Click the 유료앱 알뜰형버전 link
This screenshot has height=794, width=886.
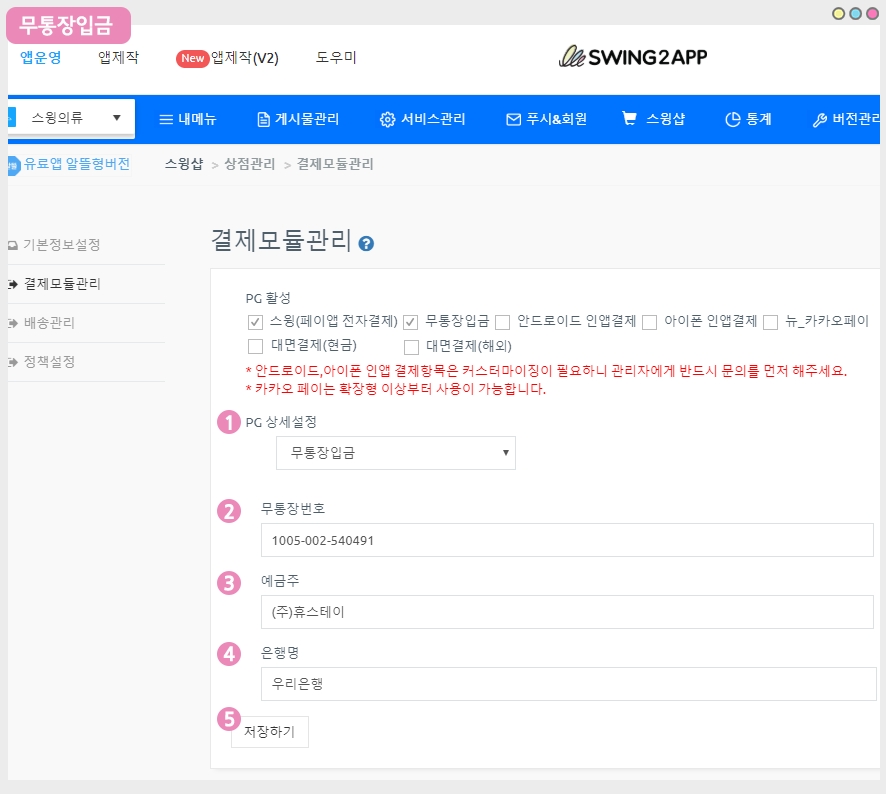coord(77,164)
